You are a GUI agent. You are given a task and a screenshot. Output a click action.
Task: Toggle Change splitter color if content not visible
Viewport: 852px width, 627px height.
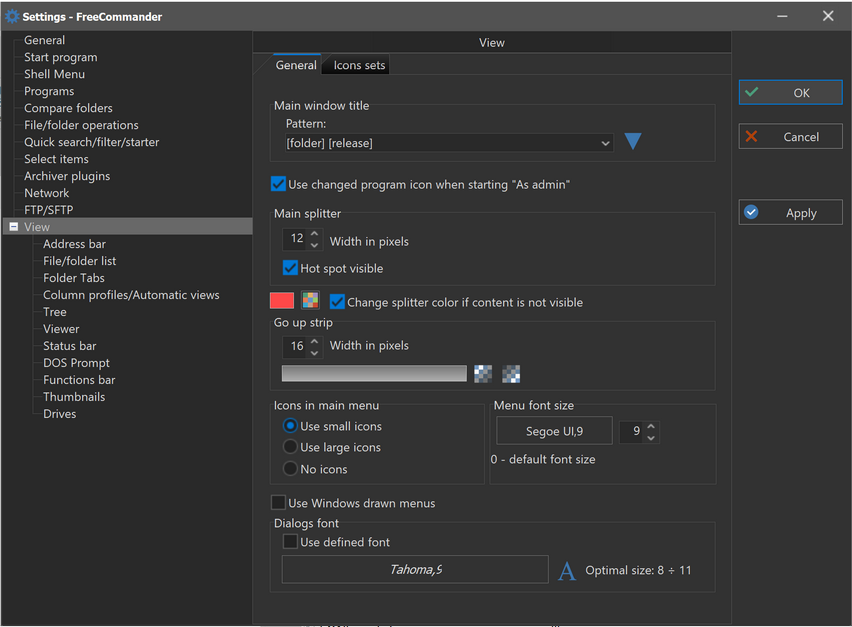tap(337, 302)
